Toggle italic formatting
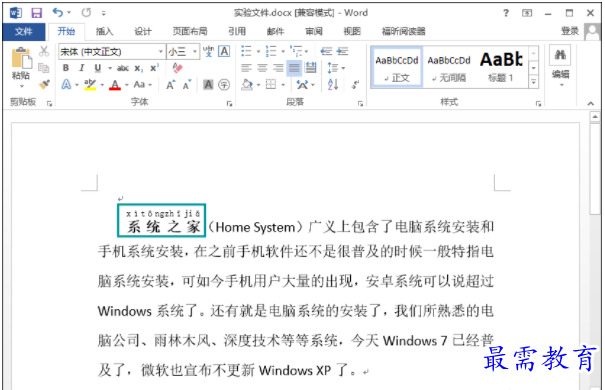The width and height of the screenshot is (605, 390). point(81,68)
